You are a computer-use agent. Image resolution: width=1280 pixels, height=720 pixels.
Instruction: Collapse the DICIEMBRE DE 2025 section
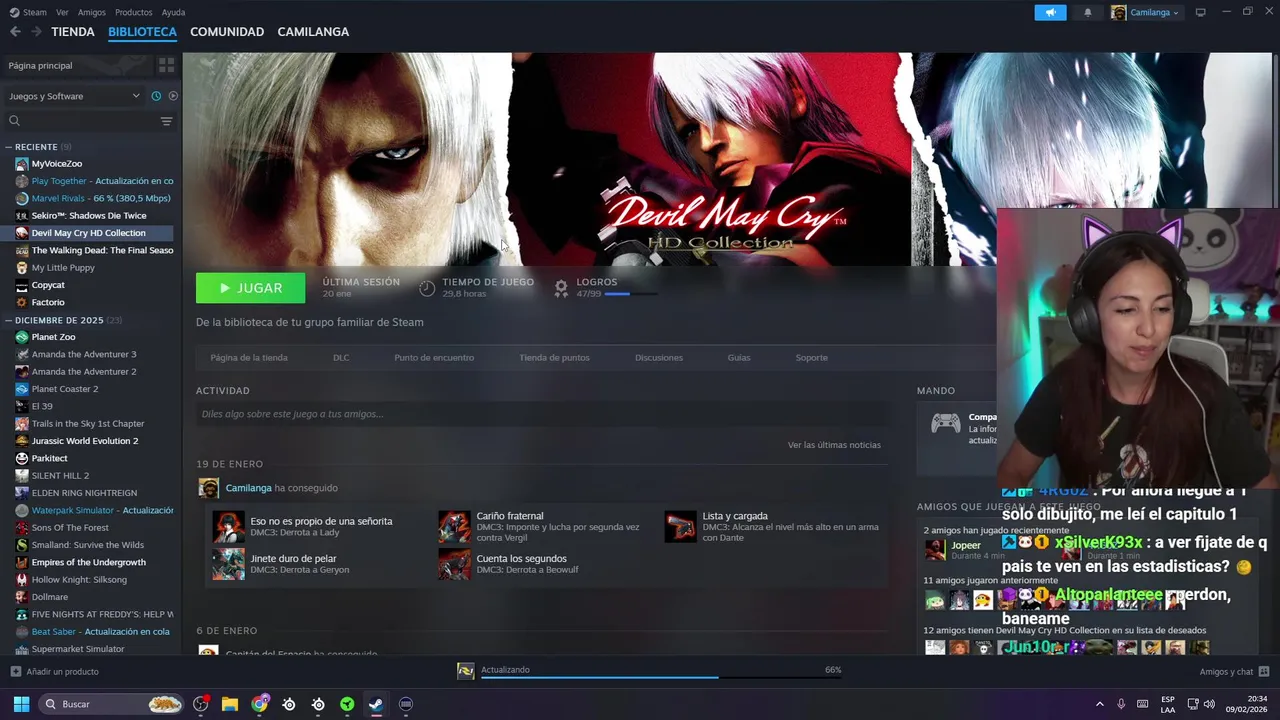point(9,320)
